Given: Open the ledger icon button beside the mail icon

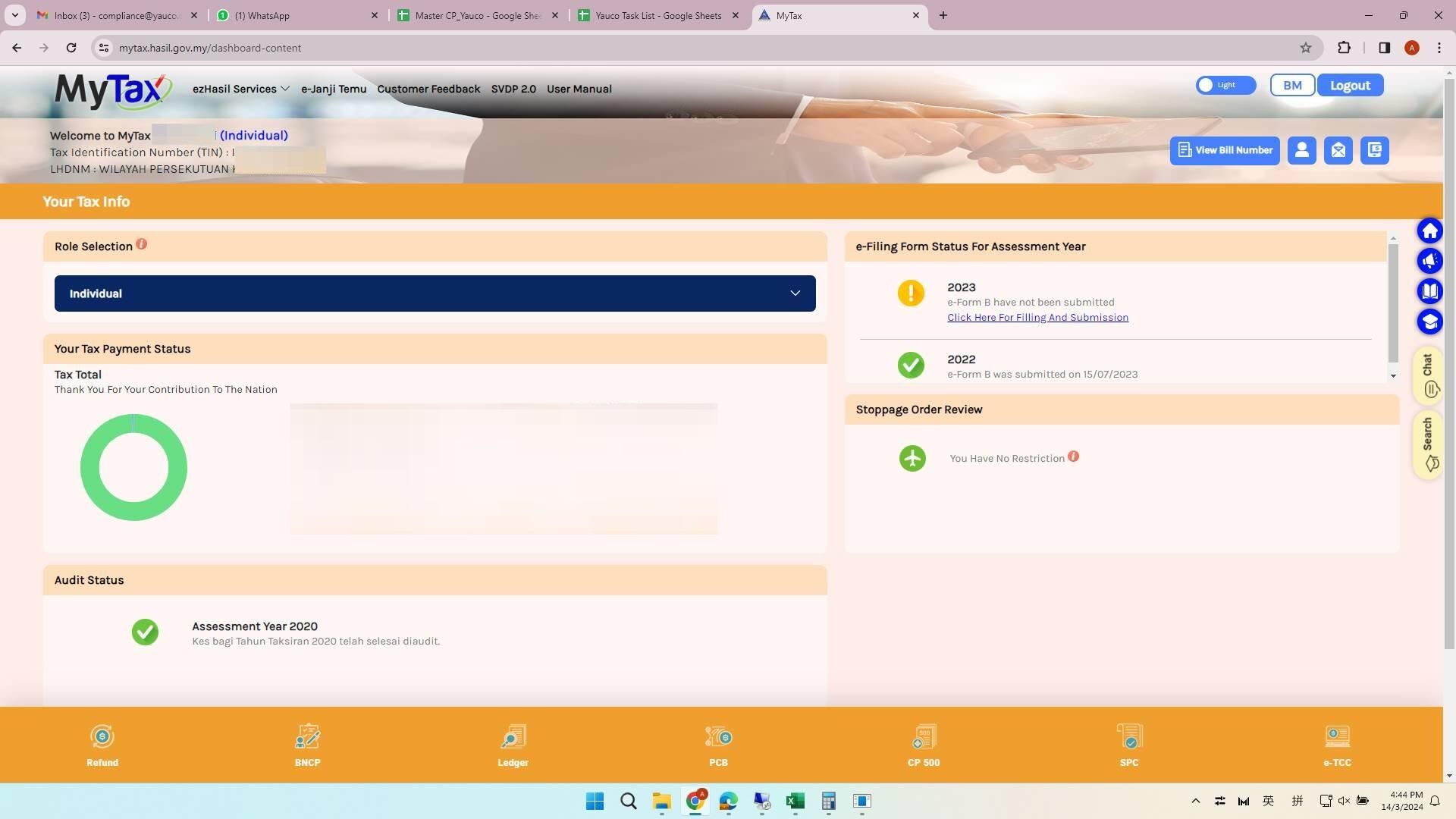Looking at the screenshot, I should pyautogui.click(x=1375, y=150).
